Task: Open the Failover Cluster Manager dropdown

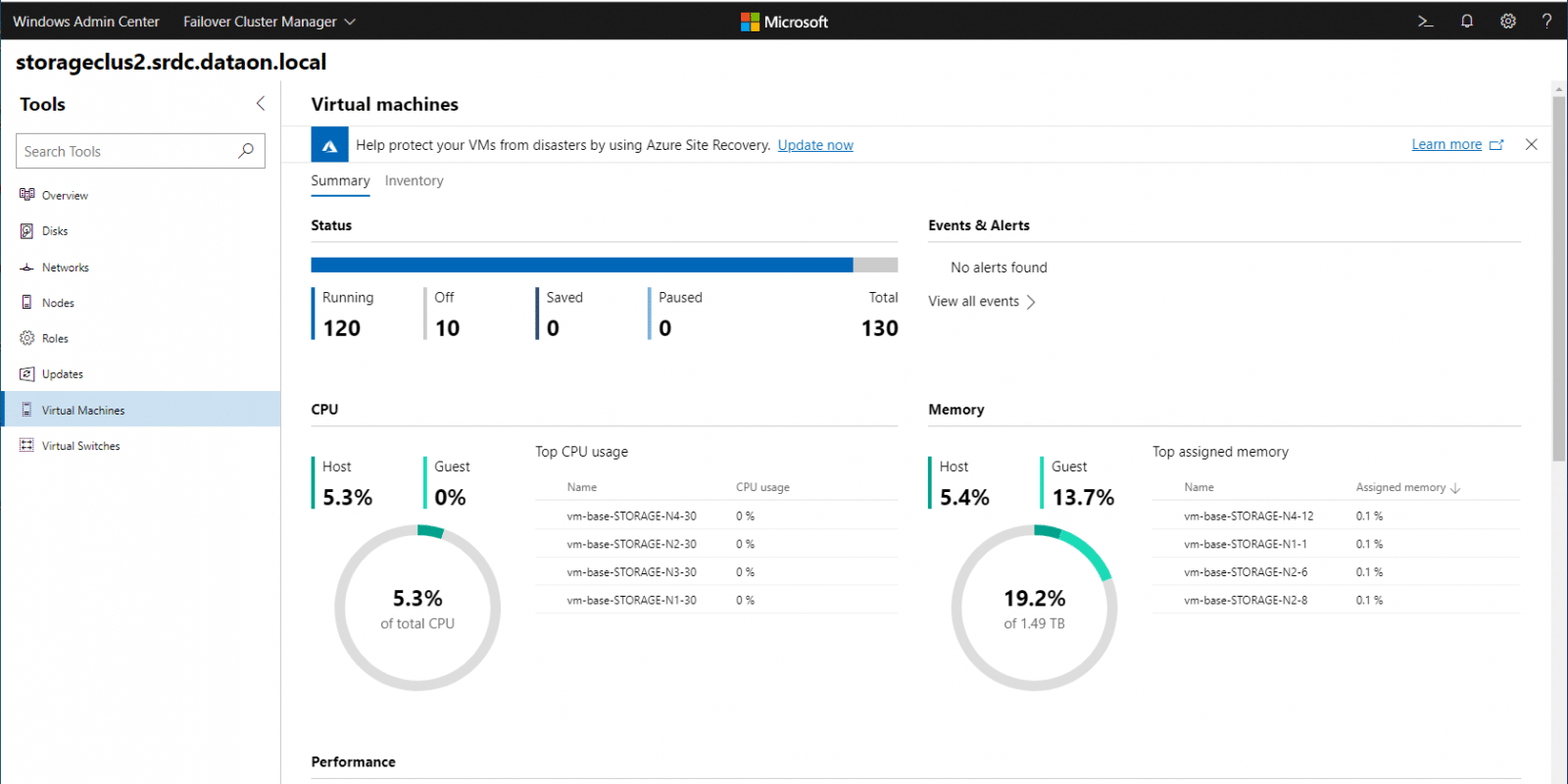Action: (x=269, y=22)
